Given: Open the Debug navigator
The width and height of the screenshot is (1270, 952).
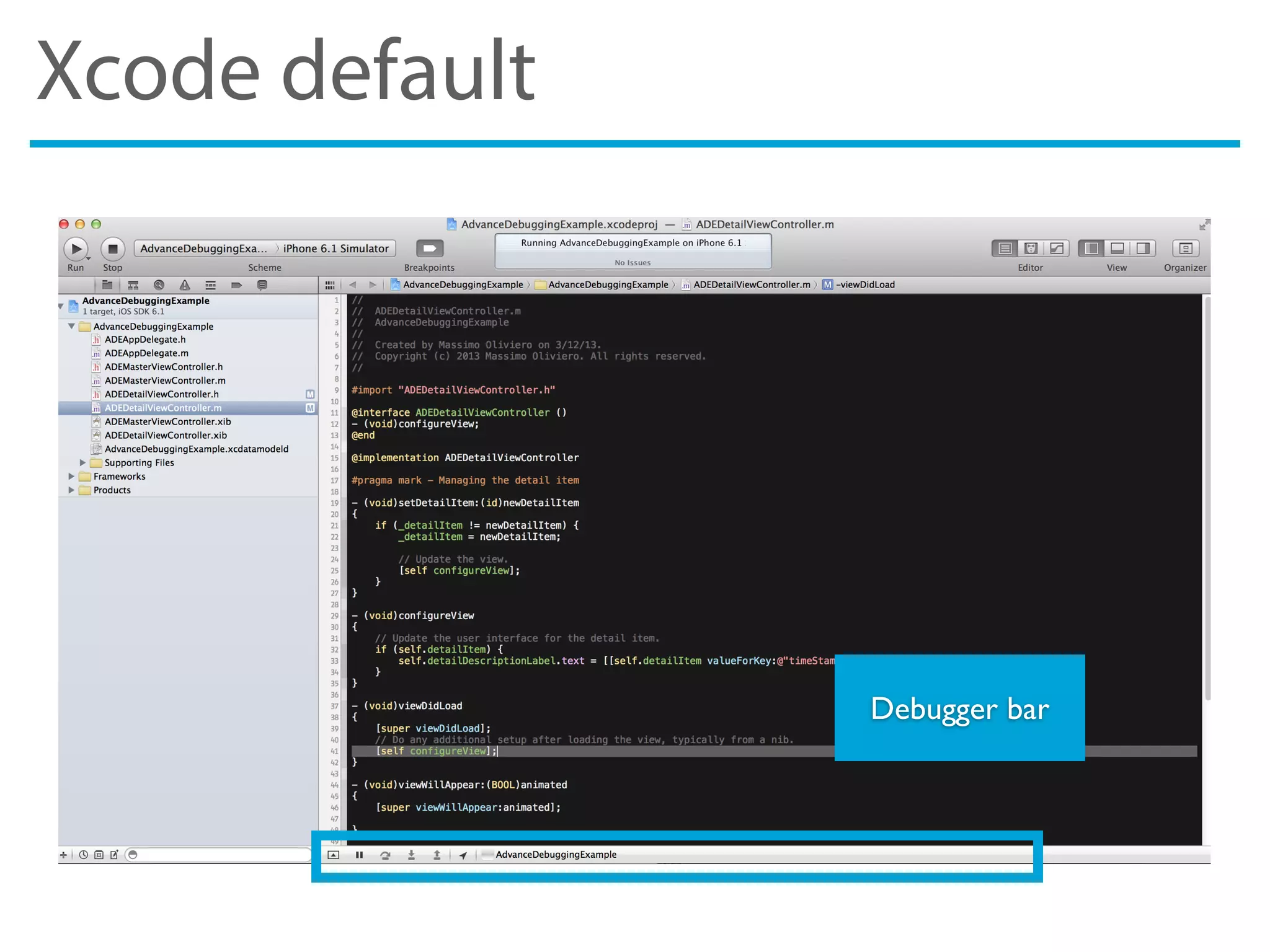Looking at the screenshot, I should click(211, 285).
